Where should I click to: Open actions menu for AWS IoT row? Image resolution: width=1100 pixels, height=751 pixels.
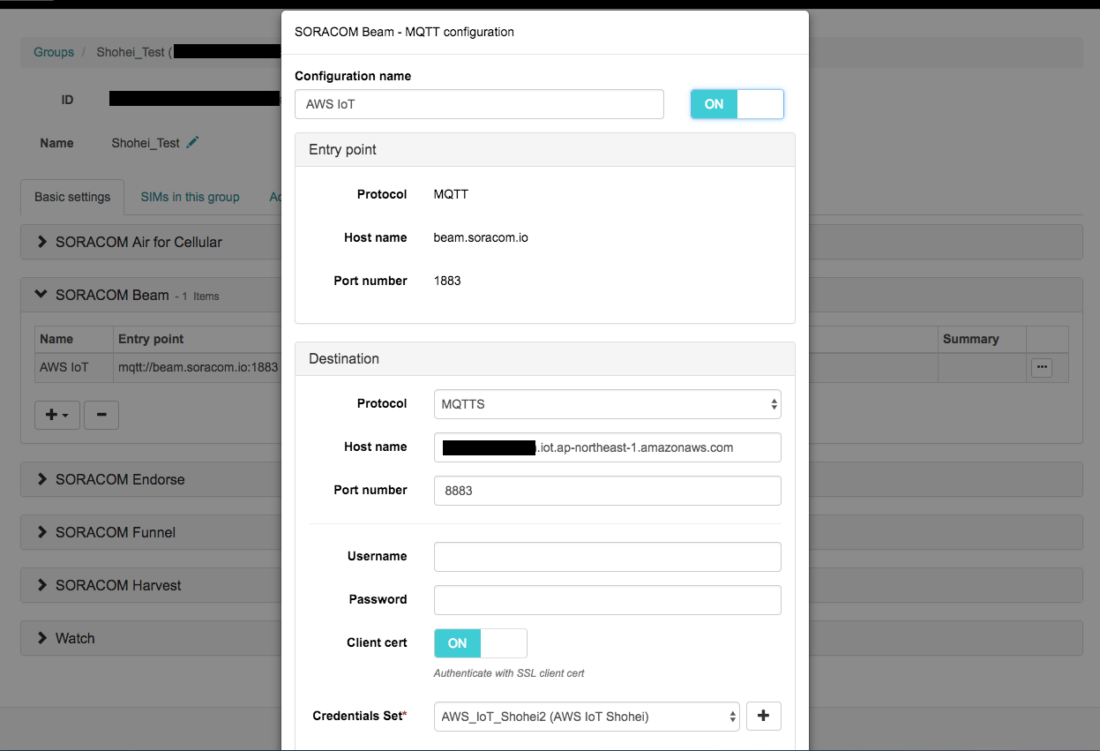1041,367
